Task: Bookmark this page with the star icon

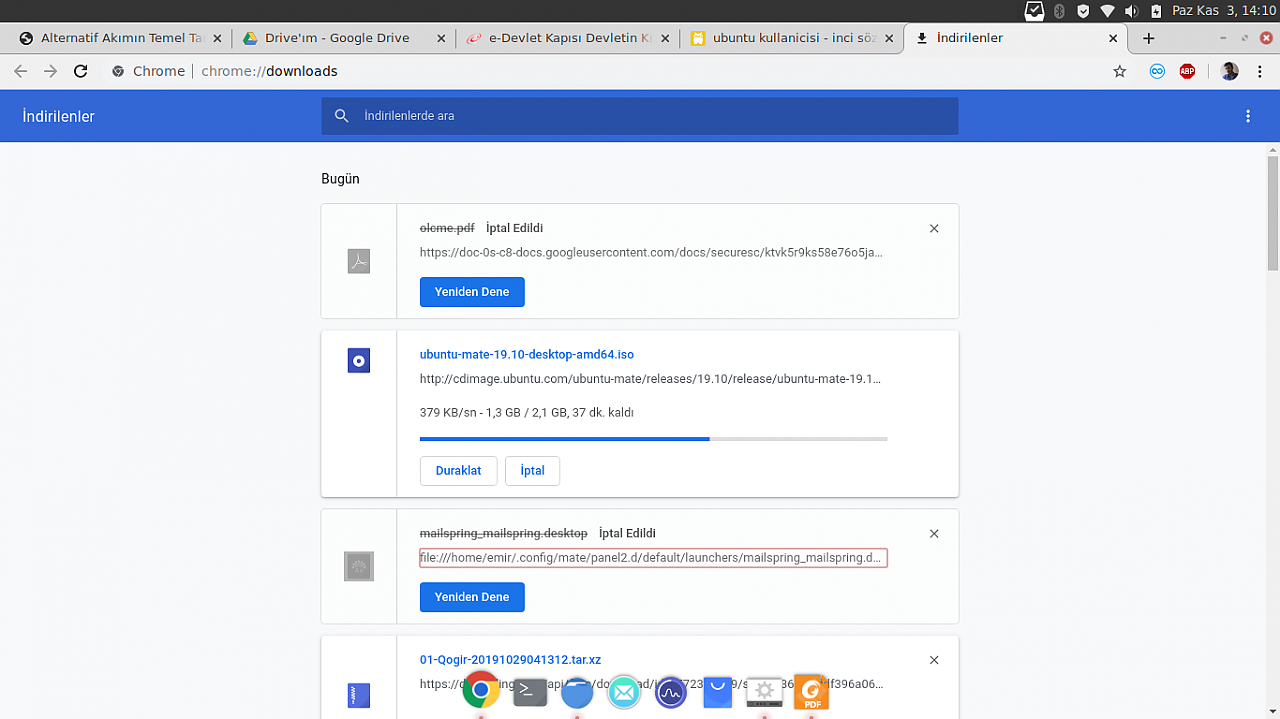Action: point(1120,71)
